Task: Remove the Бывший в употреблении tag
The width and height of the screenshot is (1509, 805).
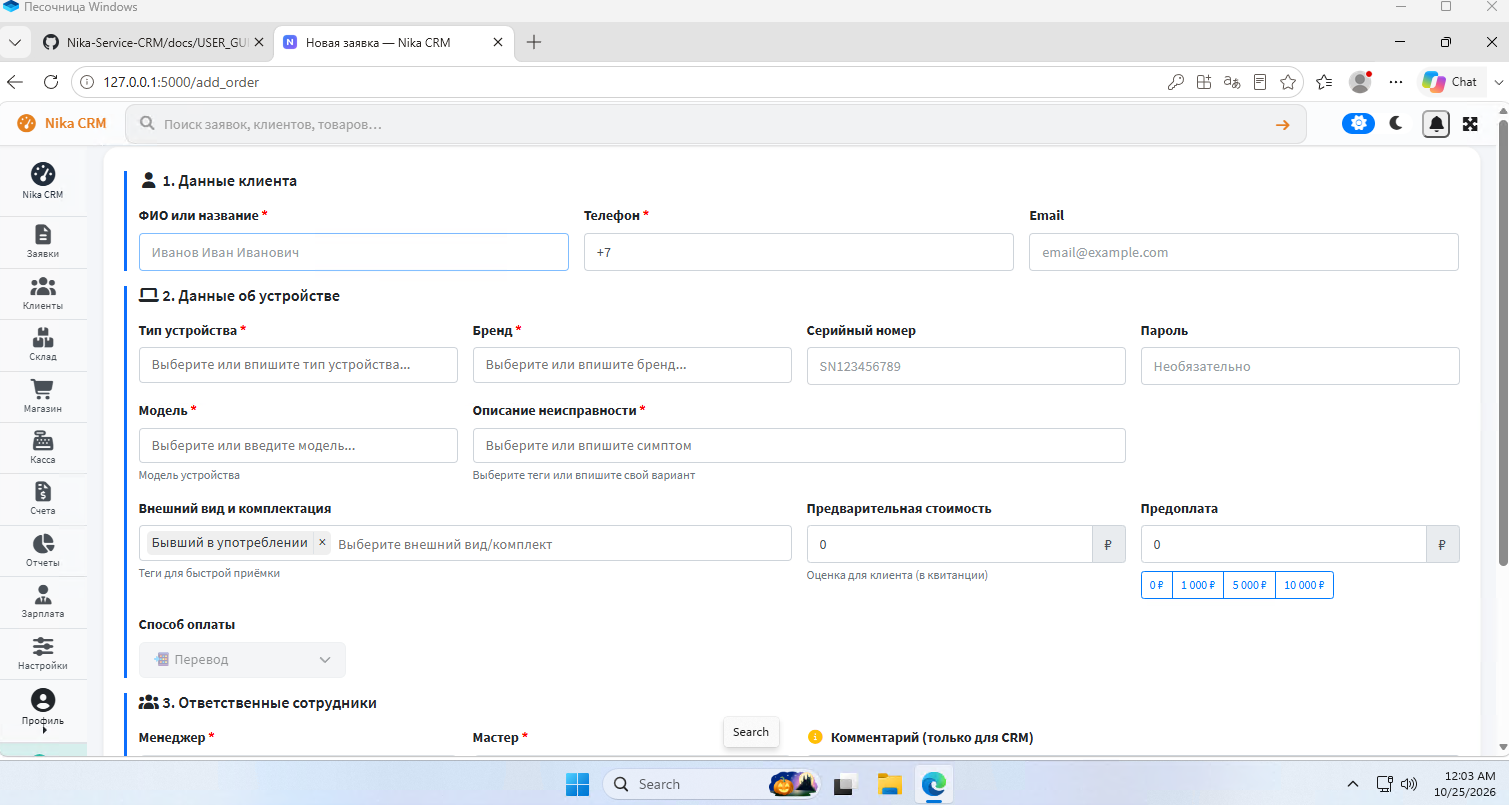Action: 322,542
